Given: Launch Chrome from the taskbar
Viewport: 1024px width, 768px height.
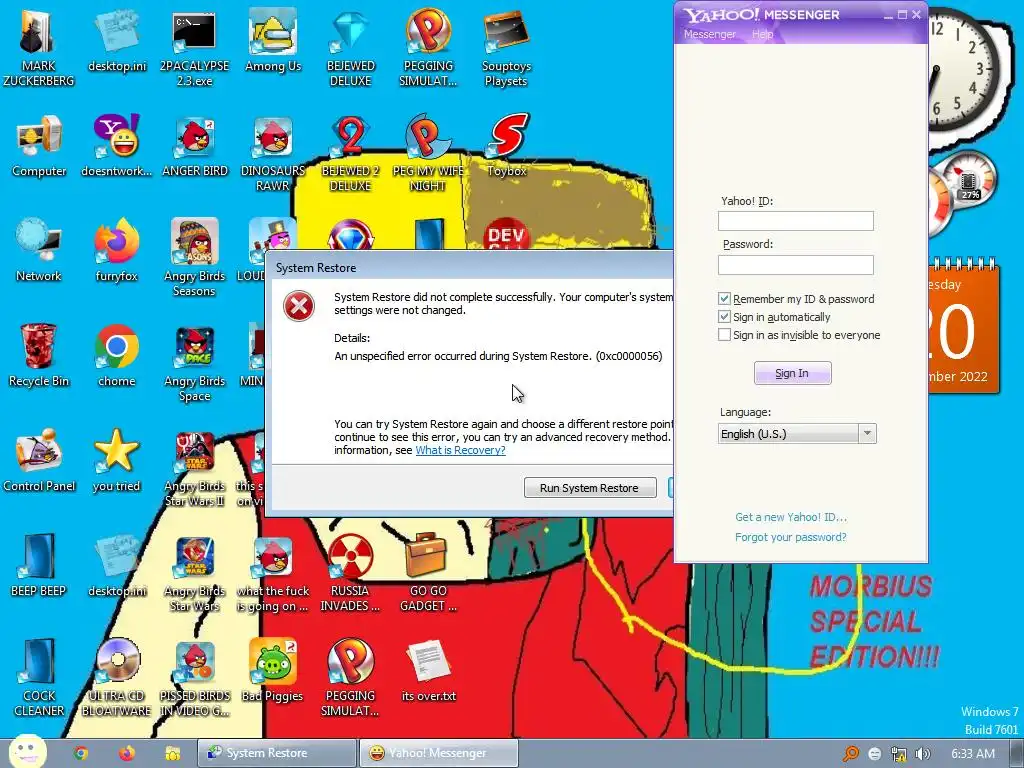Looking at the screenshot, I should [81, 753].
